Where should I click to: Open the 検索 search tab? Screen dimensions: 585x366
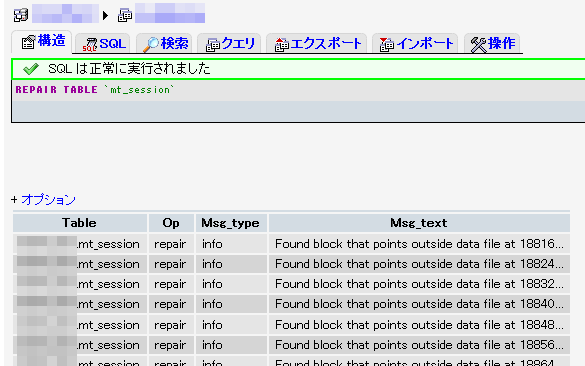pos(165,44)
